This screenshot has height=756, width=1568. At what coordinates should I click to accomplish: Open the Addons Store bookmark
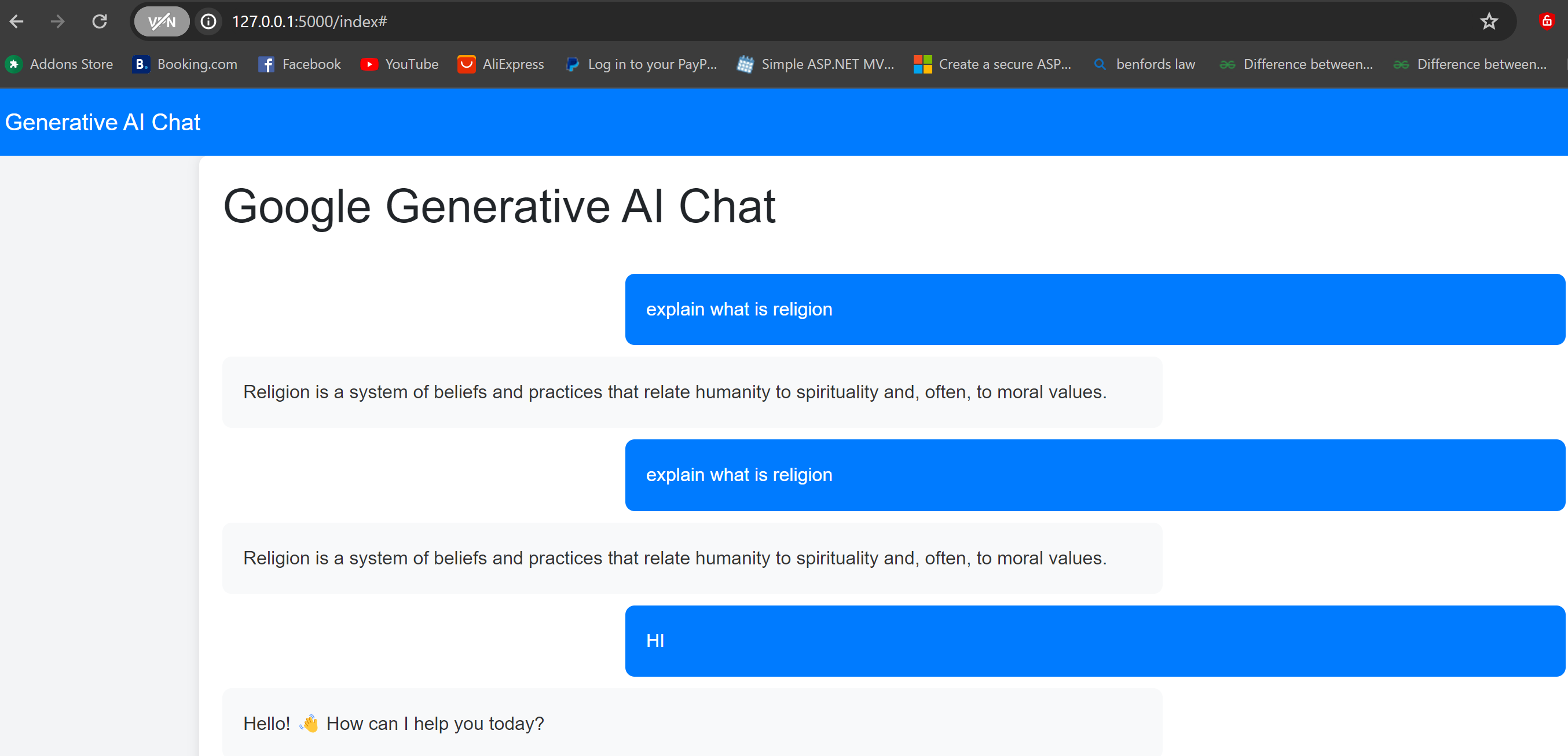point(60,64)
